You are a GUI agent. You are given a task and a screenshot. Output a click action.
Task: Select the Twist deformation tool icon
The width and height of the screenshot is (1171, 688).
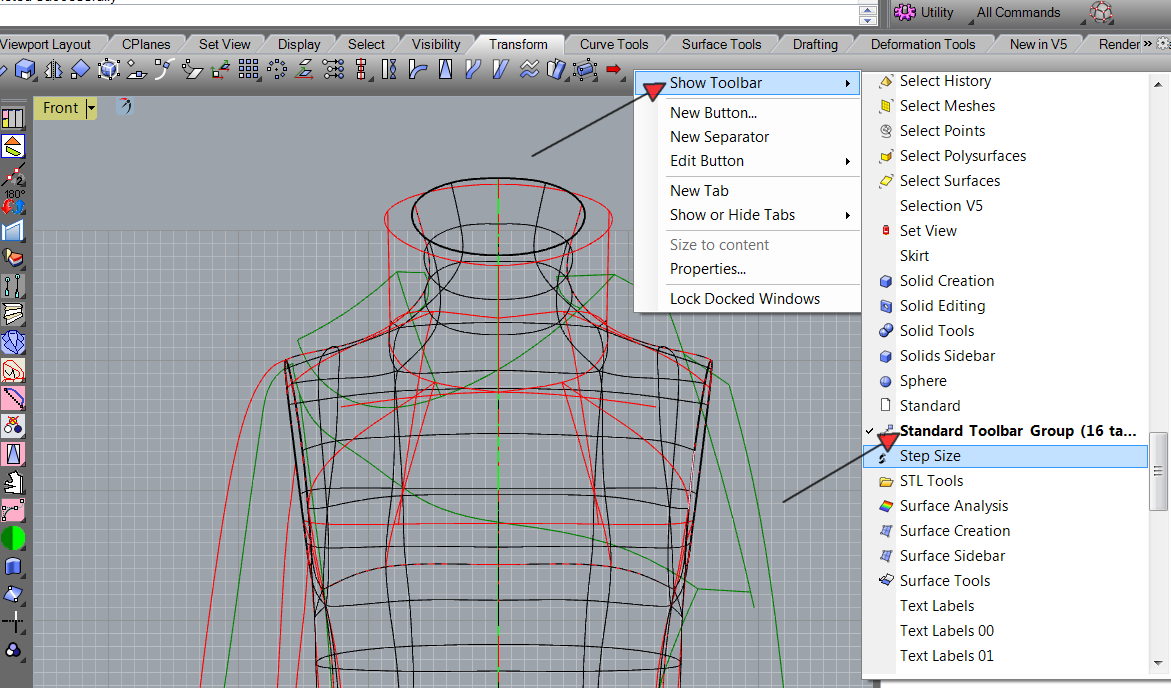[390, 69]
